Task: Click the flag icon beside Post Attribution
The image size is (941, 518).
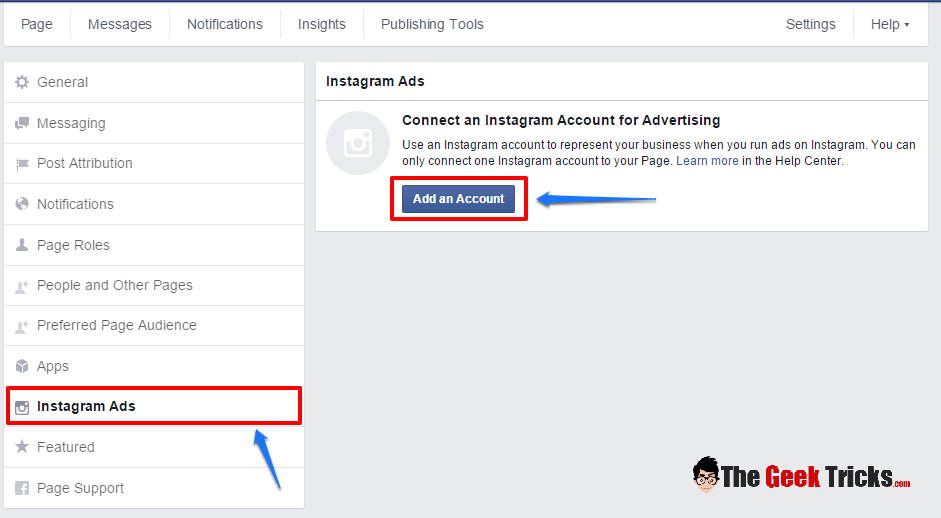Action: 22,164
